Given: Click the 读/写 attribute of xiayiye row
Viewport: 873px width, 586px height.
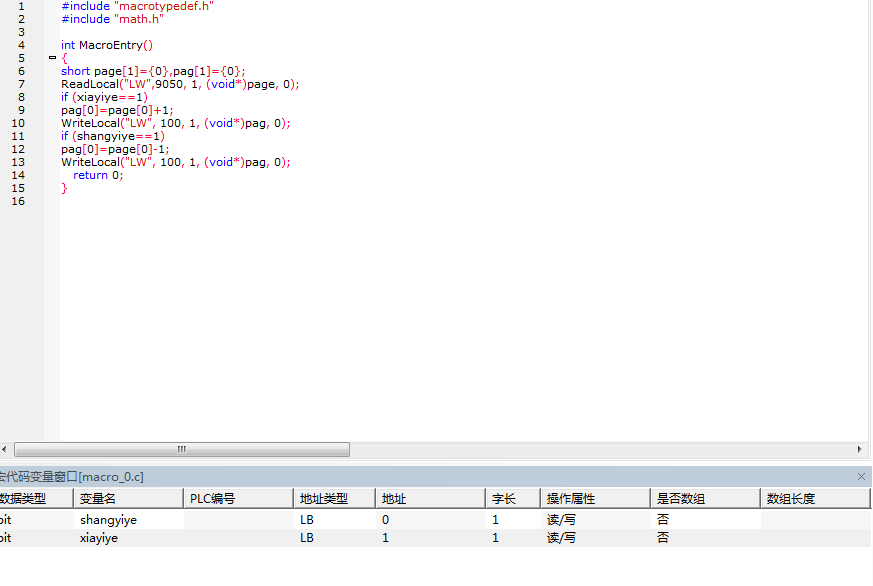Looking at the screenshot, I should pyautogui.click(x=561, y=538).
